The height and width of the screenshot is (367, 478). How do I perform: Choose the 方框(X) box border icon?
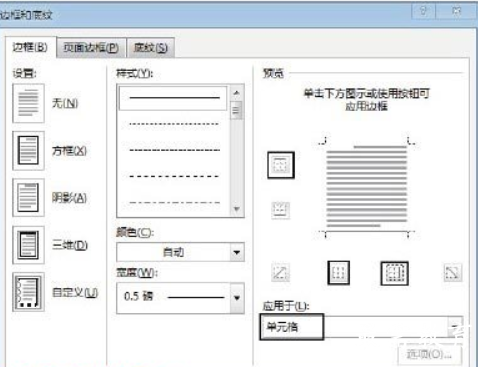pyautogui.click(x=28, y=151)
